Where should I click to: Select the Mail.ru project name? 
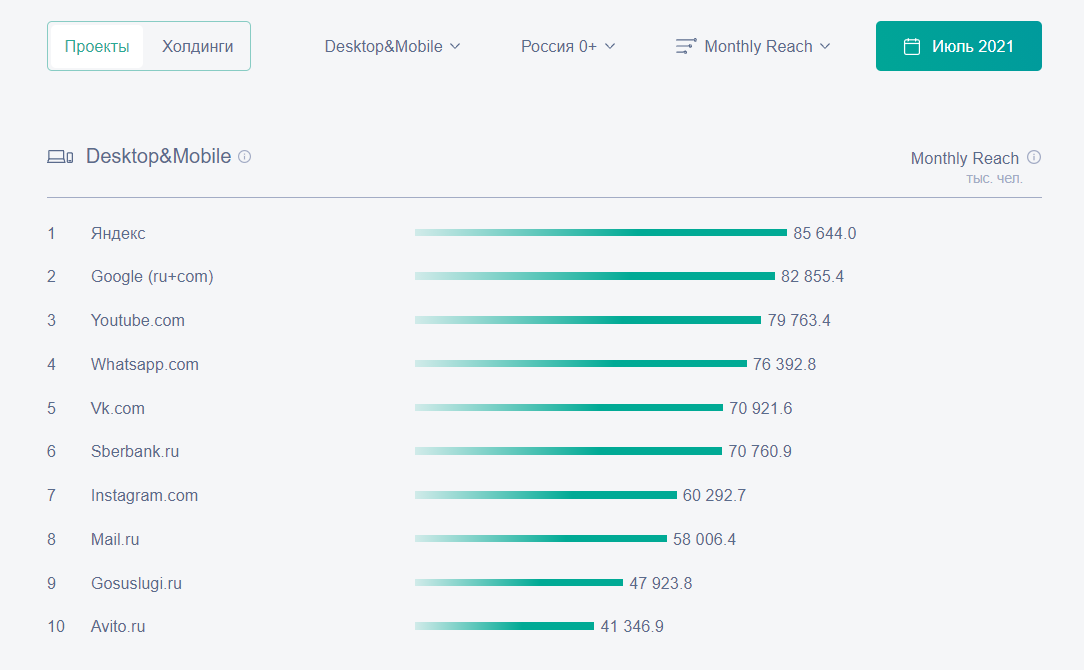(x=115, y=539)
